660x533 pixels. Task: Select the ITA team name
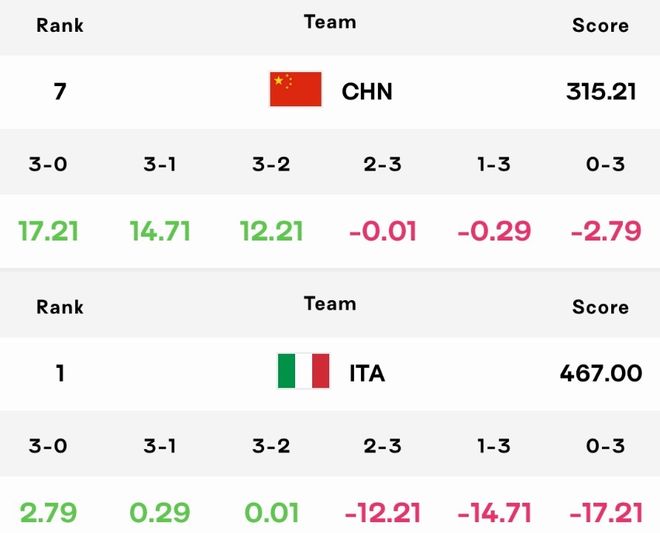(367, 373)
